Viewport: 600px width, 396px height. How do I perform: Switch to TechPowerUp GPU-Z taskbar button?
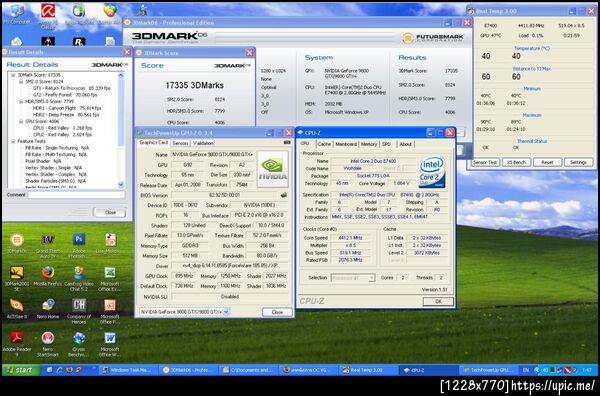[488, 370]
